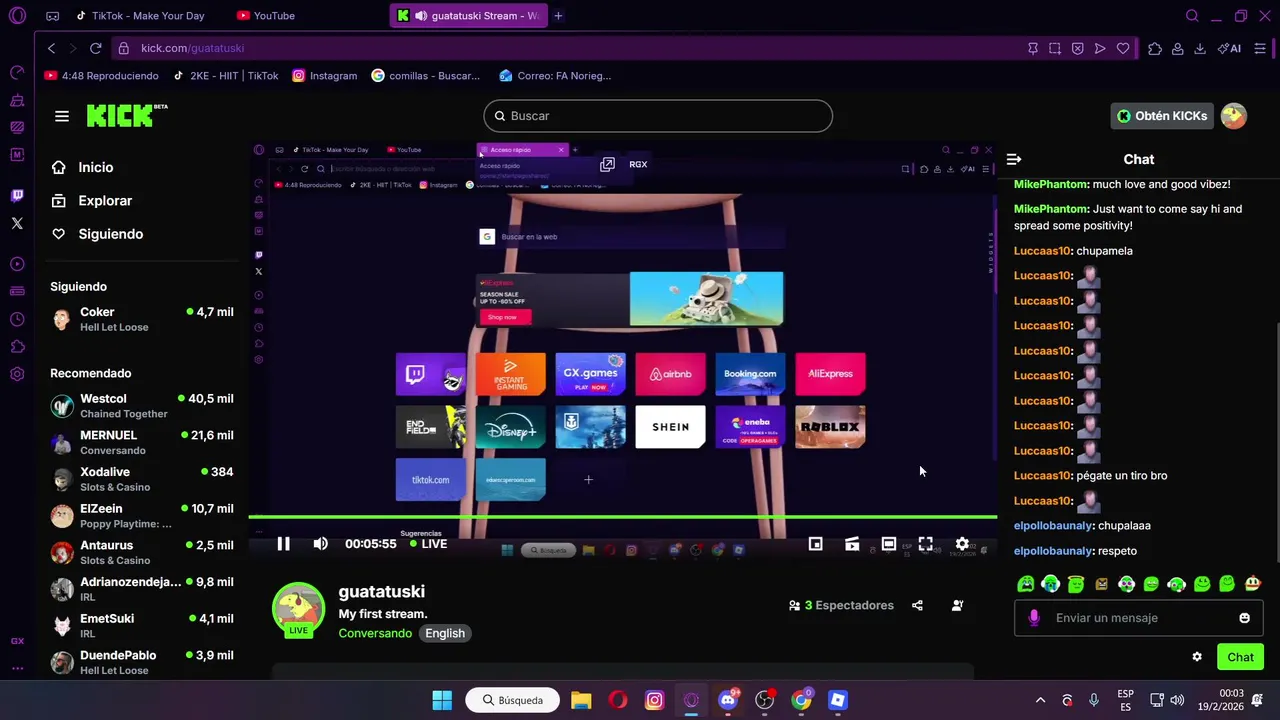Viewport: 1280px width, 720px height.
Task: Open the emoji picker in message box
Action: 1244,618
